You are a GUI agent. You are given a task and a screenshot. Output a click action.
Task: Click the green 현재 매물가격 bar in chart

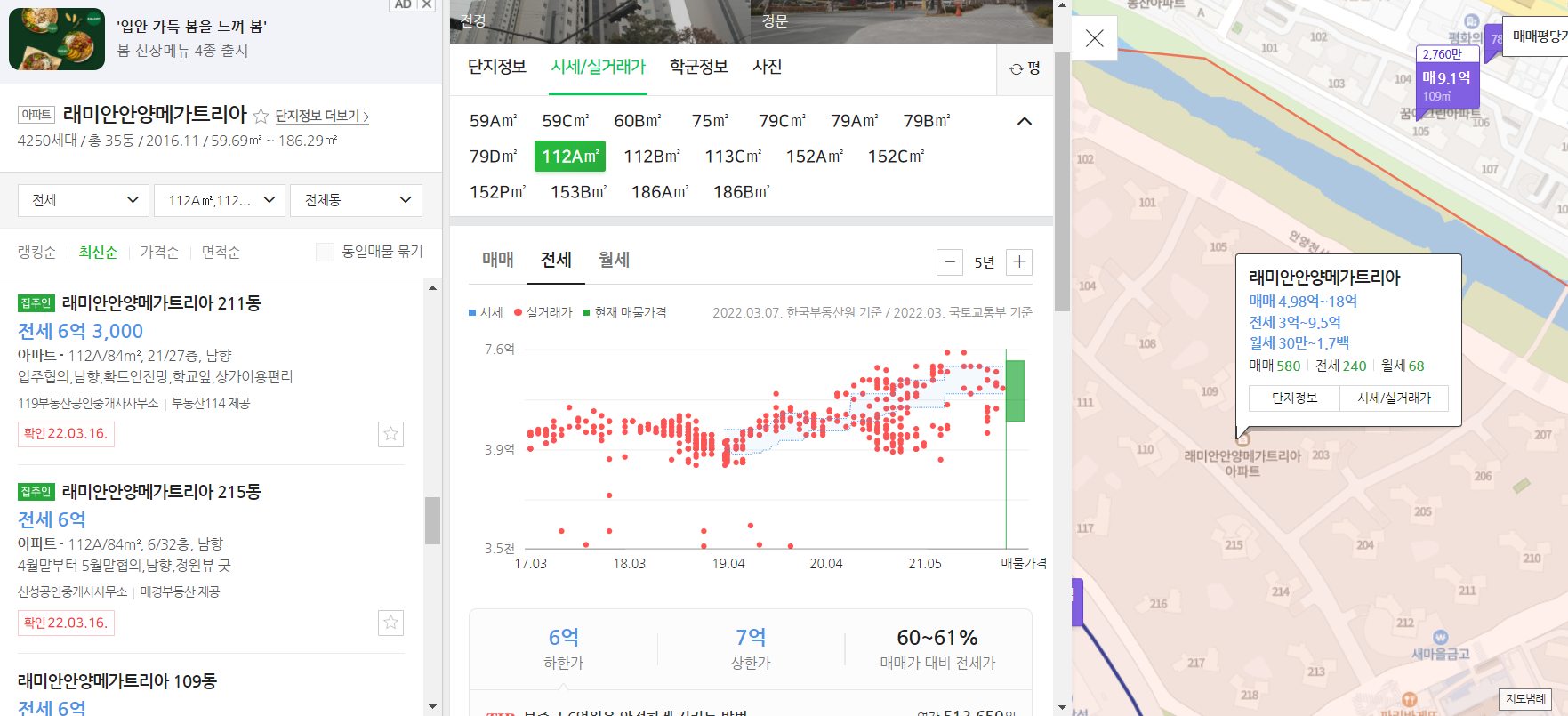click(1015, 390)
